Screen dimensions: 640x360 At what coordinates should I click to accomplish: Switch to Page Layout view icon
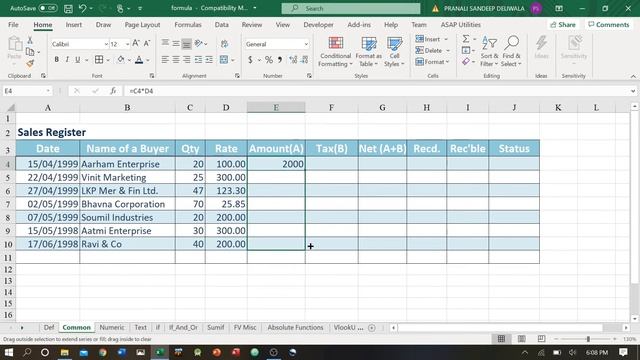click(521, 339)
